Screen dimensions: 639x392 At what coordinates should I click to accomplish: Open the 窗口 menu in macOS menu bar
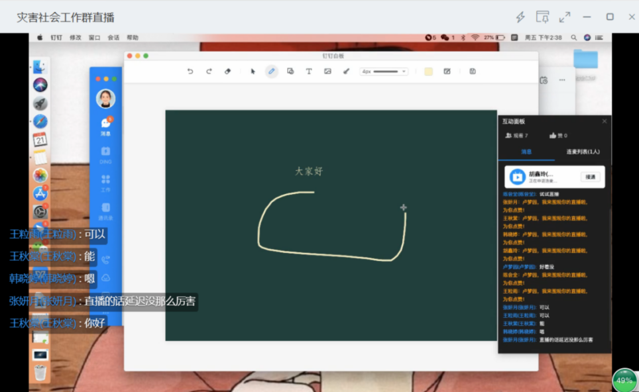(x=94, y=37)
